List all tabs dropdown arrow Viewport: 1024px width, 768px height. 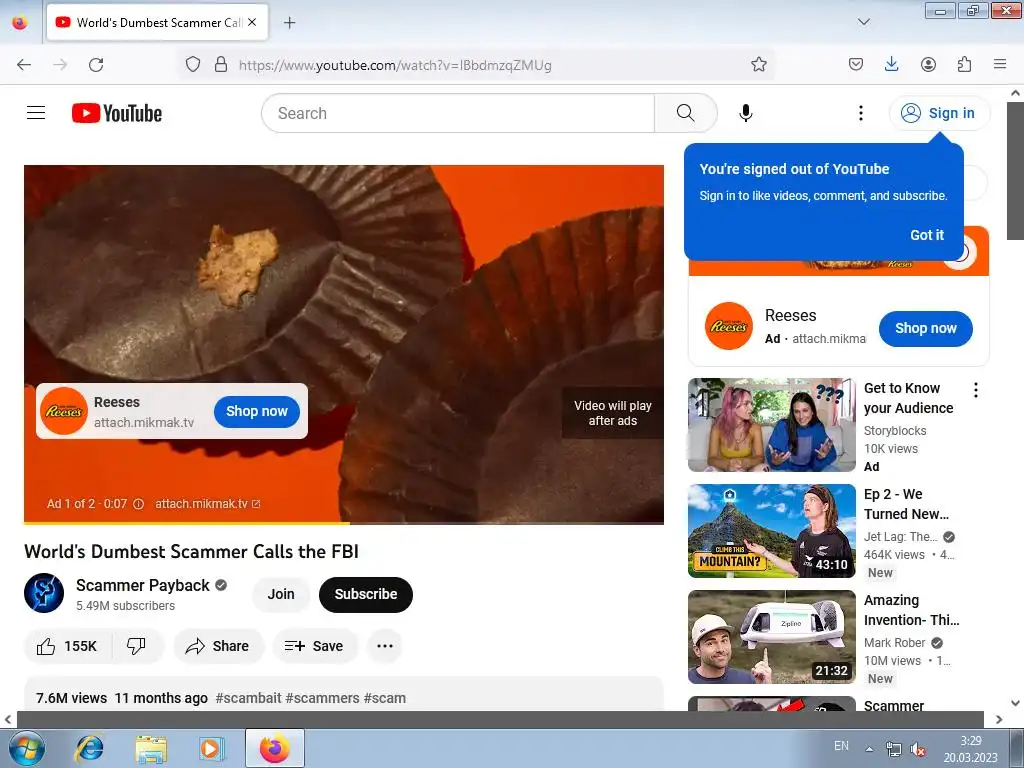pyautogui.click(x=863, y=22)
